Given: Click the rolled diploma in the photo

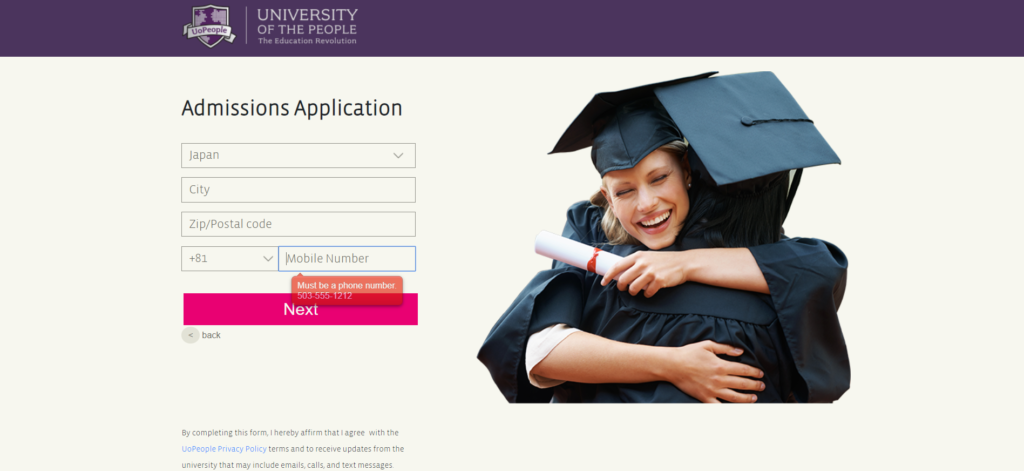Looking at the screenshot, I should click(578, 253).
